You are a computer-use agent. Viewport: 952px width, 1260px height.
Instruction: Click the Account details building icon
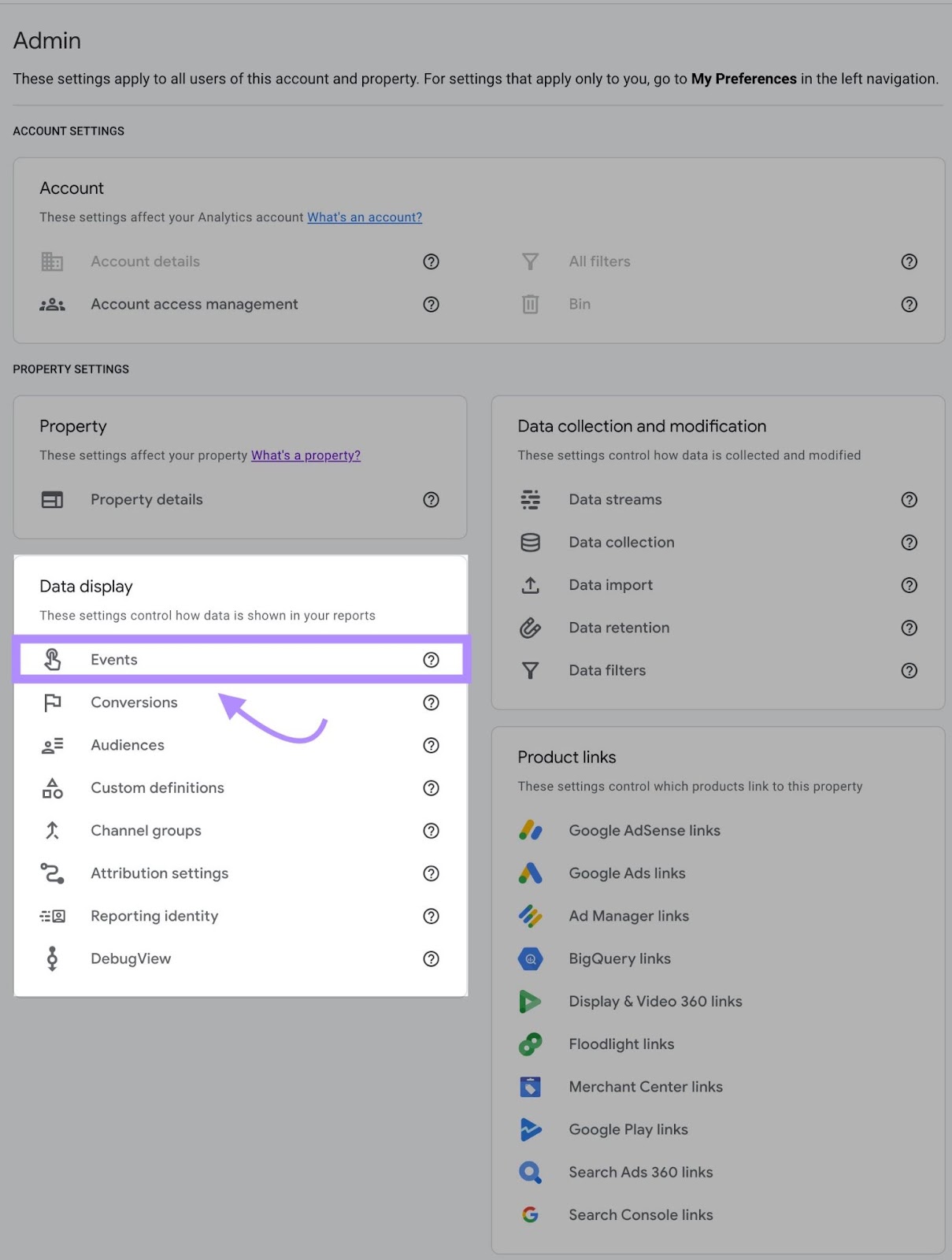pos(52,261)
